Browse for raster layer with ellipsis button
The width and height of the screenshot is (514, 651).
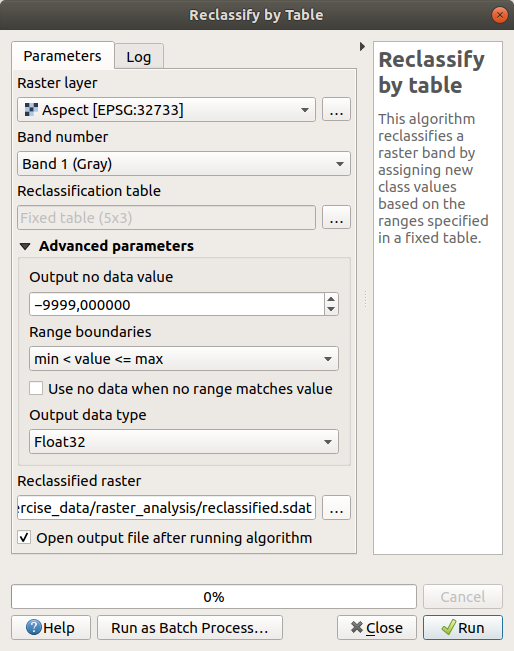[x=336, y=110]
